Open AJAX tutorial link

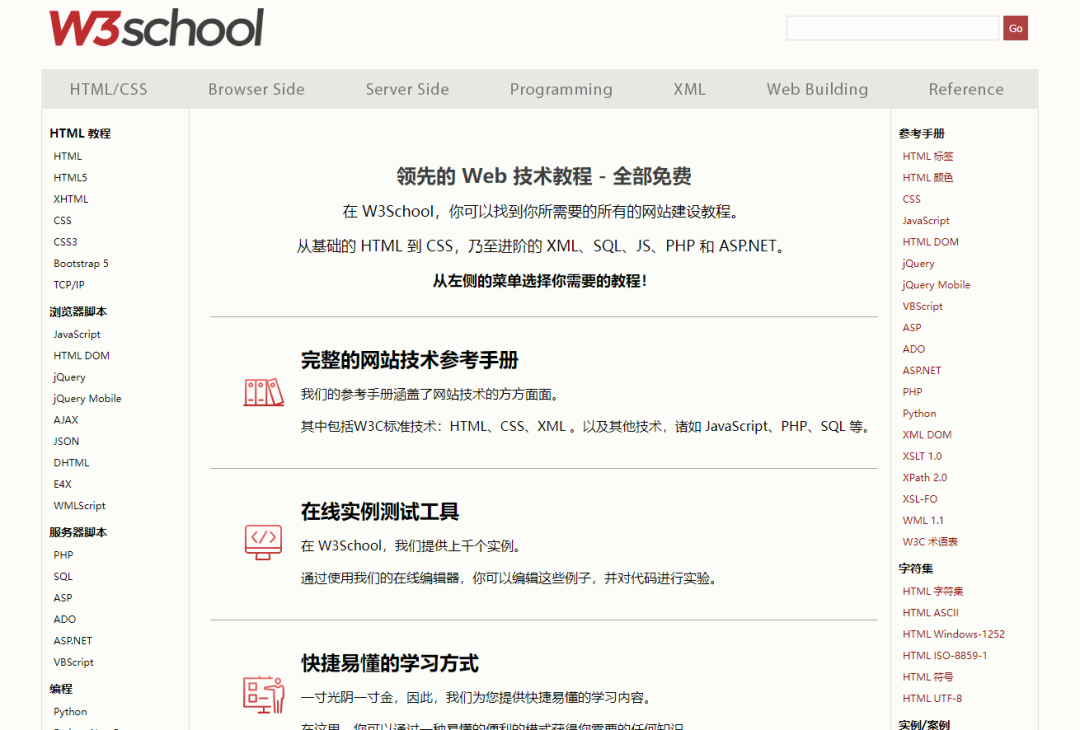coord(65,419)
